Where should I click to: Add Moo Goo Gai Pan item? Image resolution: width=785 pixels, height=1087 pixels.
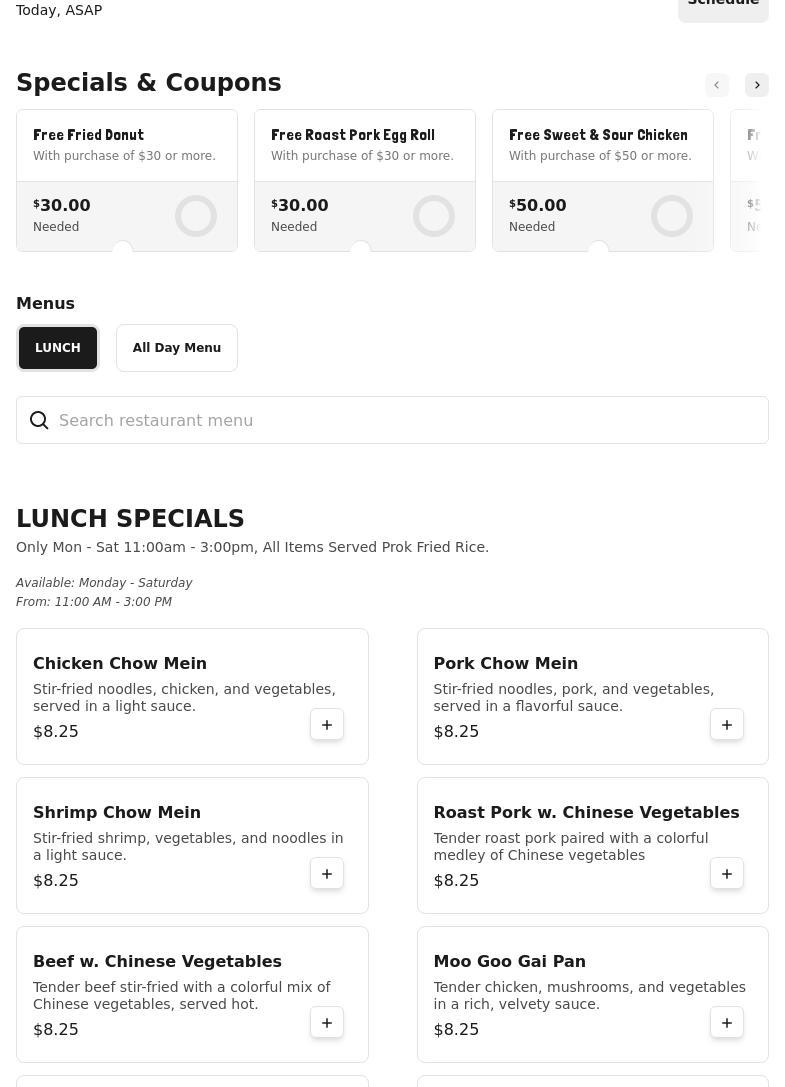click(x=727, y=1022)
